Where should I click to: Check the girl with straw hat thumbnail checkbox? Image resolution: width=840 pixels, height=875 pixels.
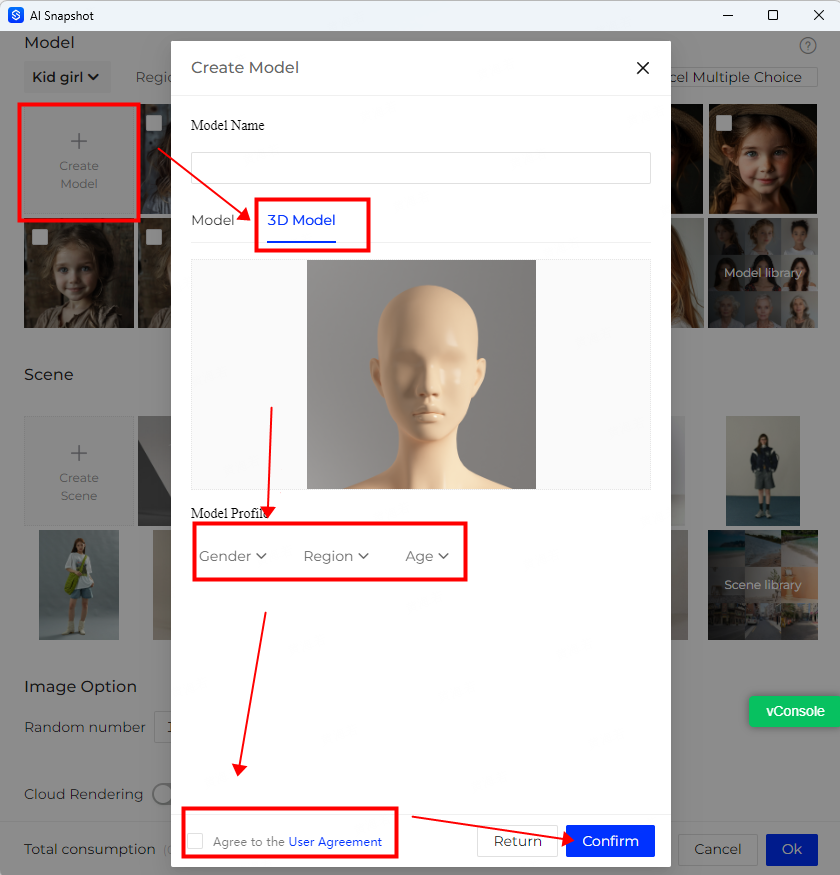724,123
